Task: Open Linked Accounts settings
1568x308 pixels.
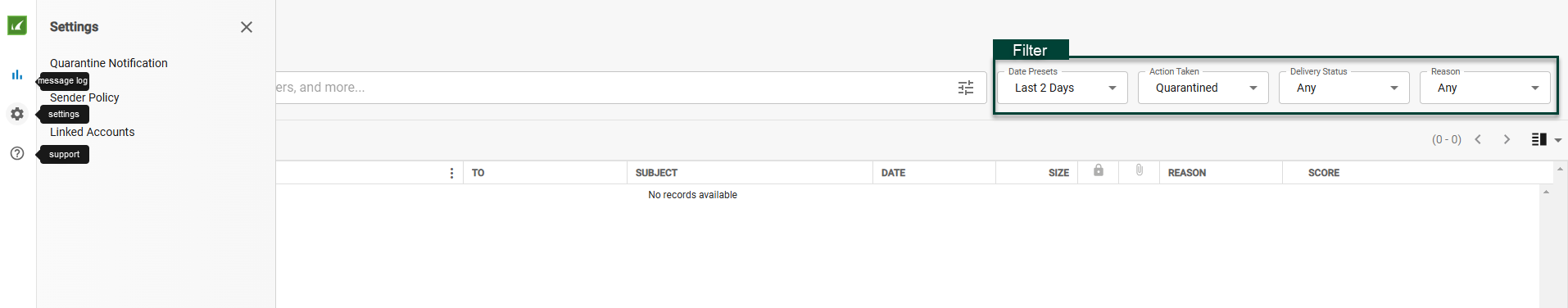Action: [92, 132]
